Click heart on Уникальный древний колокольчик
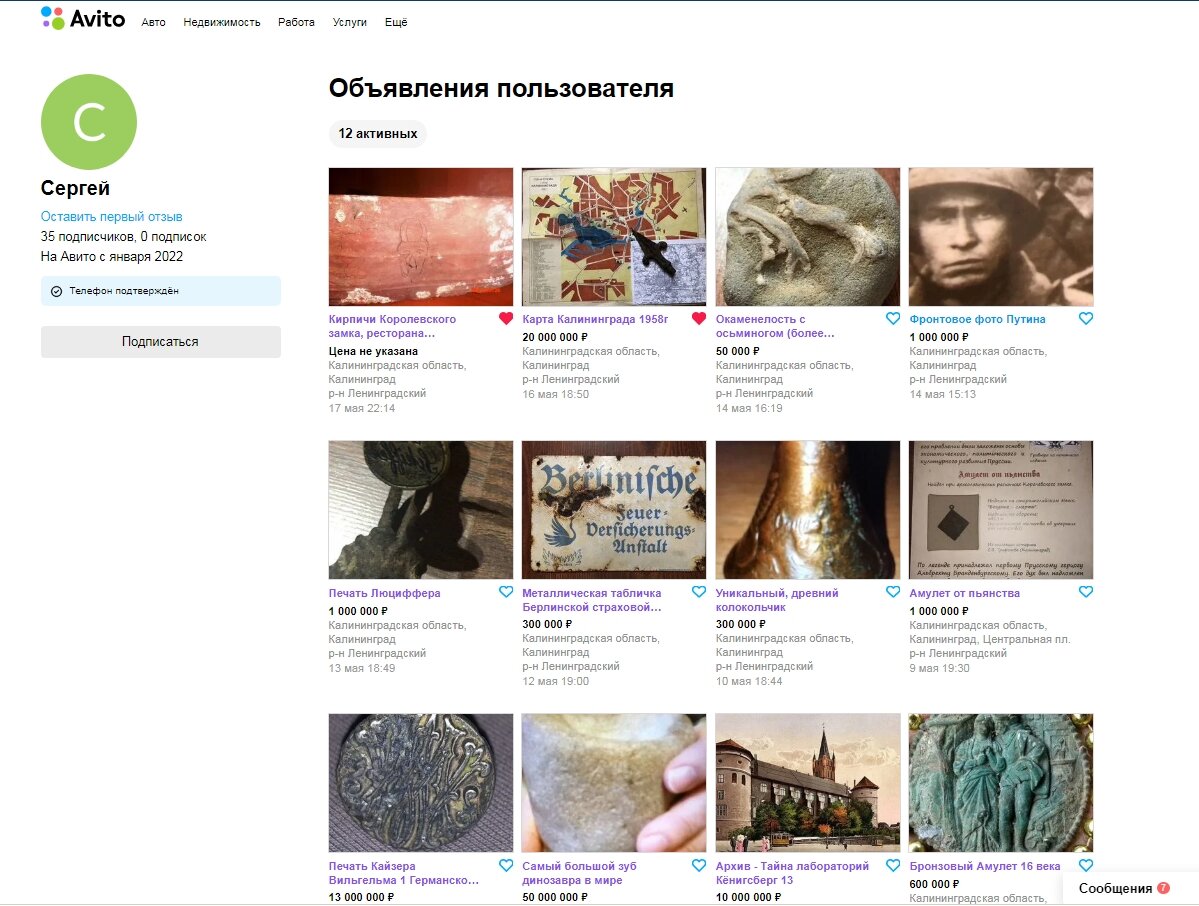1199x906 pixels. [x=892, y=591]
